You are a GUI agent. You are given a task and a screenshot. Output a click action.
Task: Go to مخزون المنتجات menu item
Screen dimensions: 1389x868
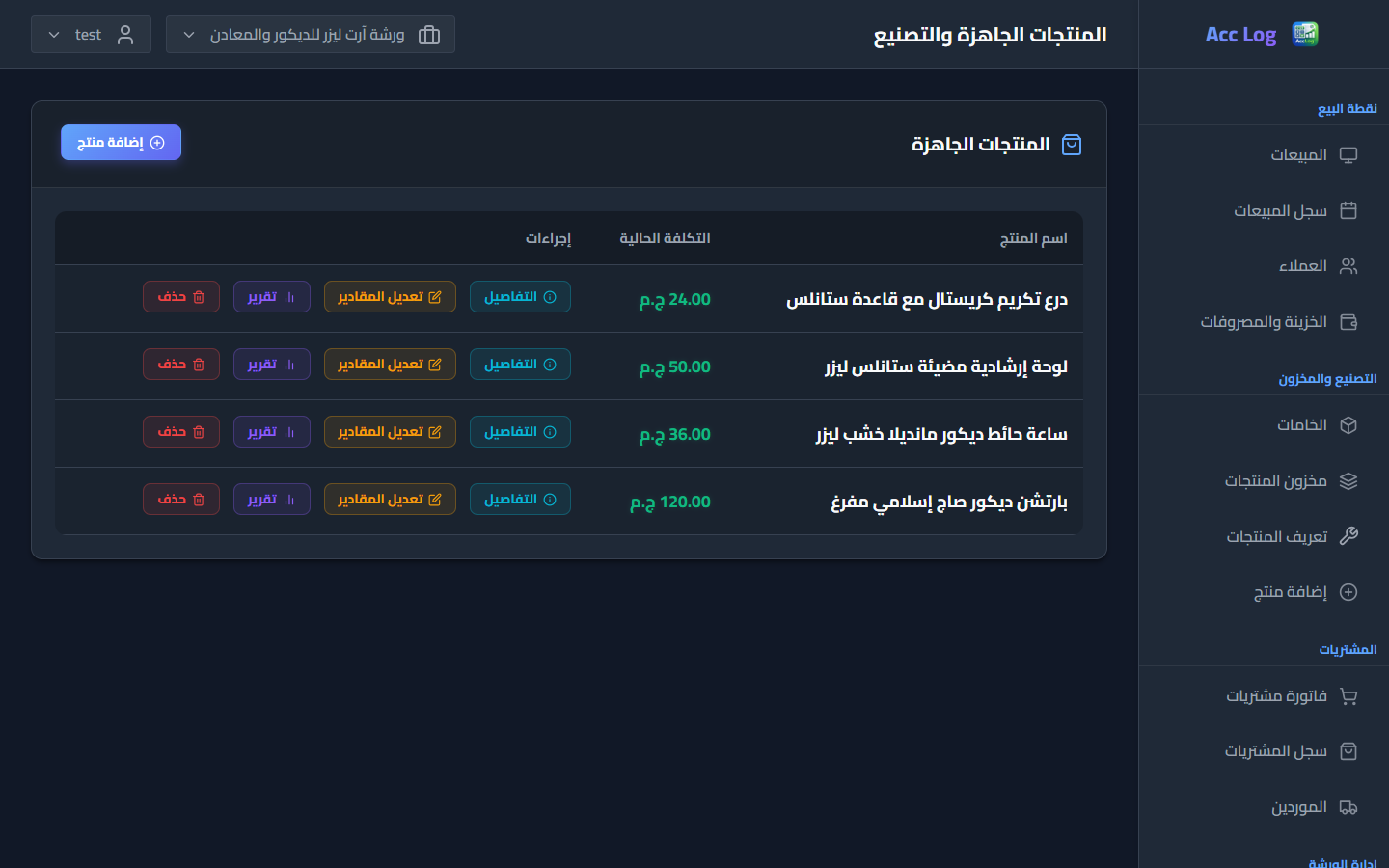pyautogui.click(x=1264, y=481)
